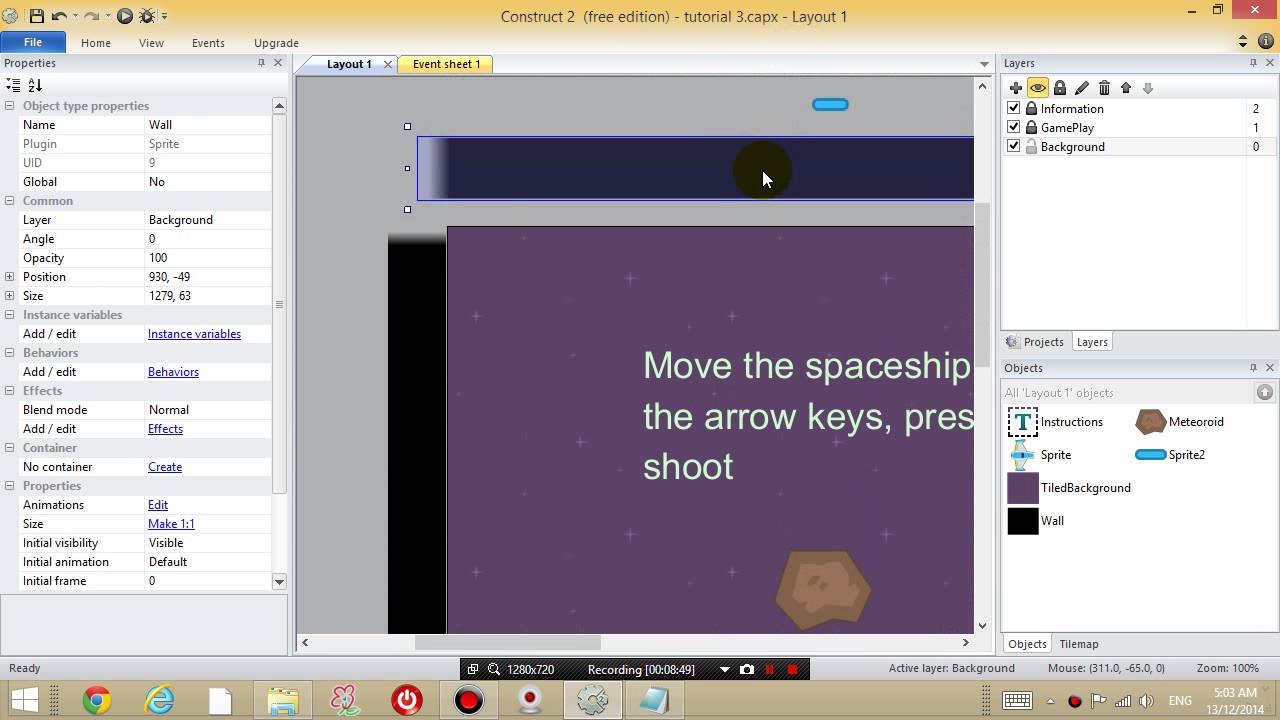The width and height of the screenshot is (1280, 720).
Task: Sort properties by category
Action: 13,86
